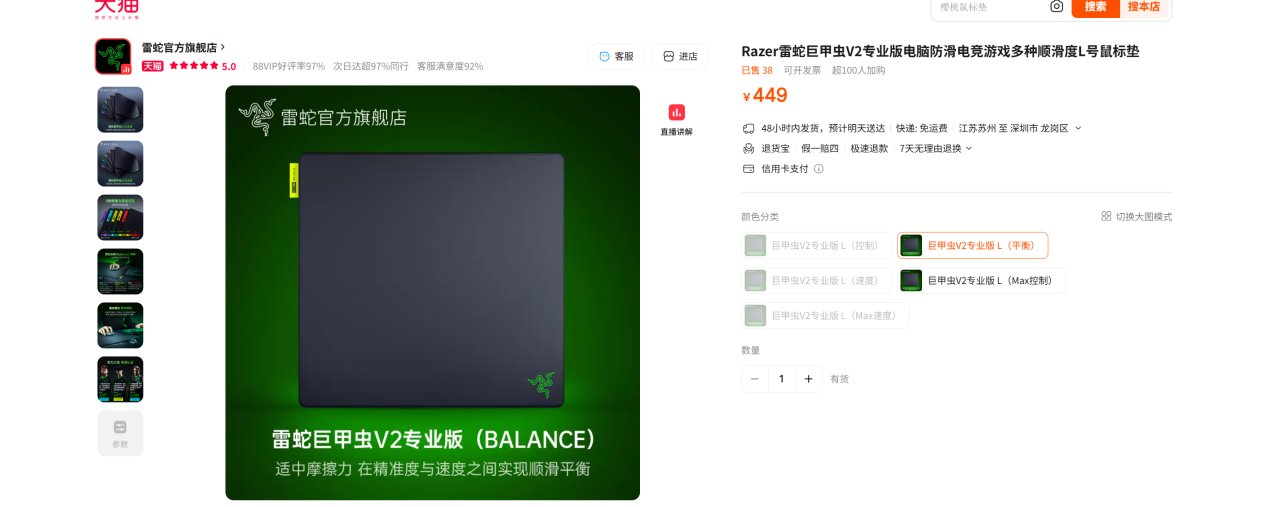
Task: Click the 快递: 免运费 shipping text
Action: coord(921,128)
